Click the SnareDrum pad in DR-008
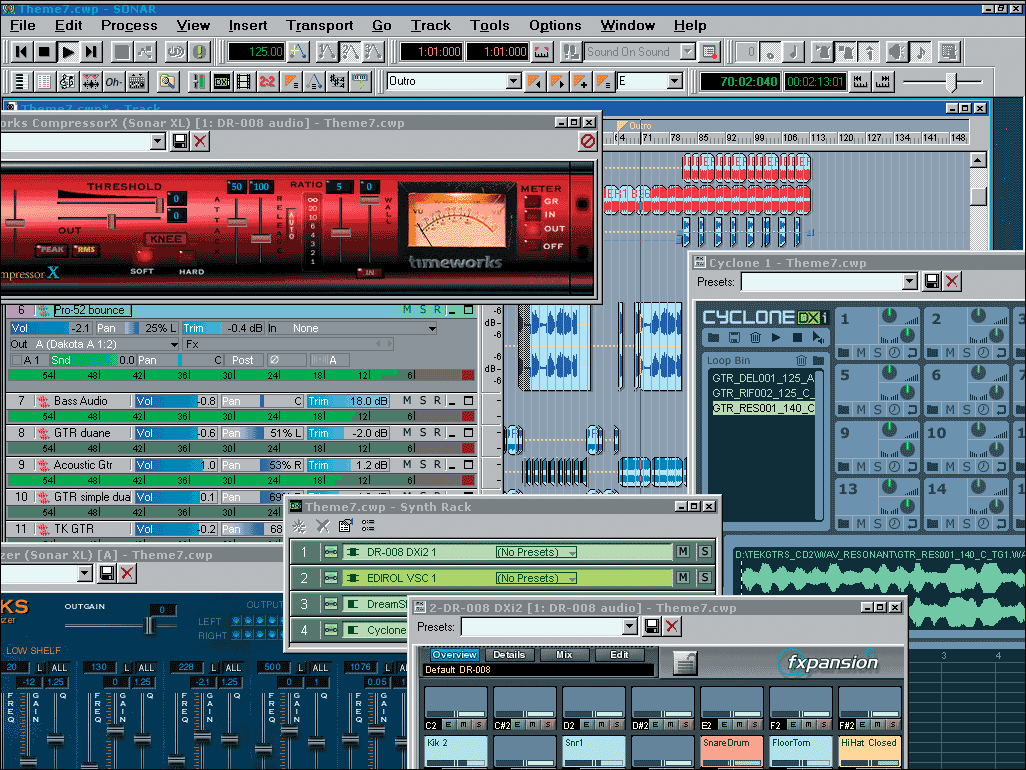 (731, 751)
